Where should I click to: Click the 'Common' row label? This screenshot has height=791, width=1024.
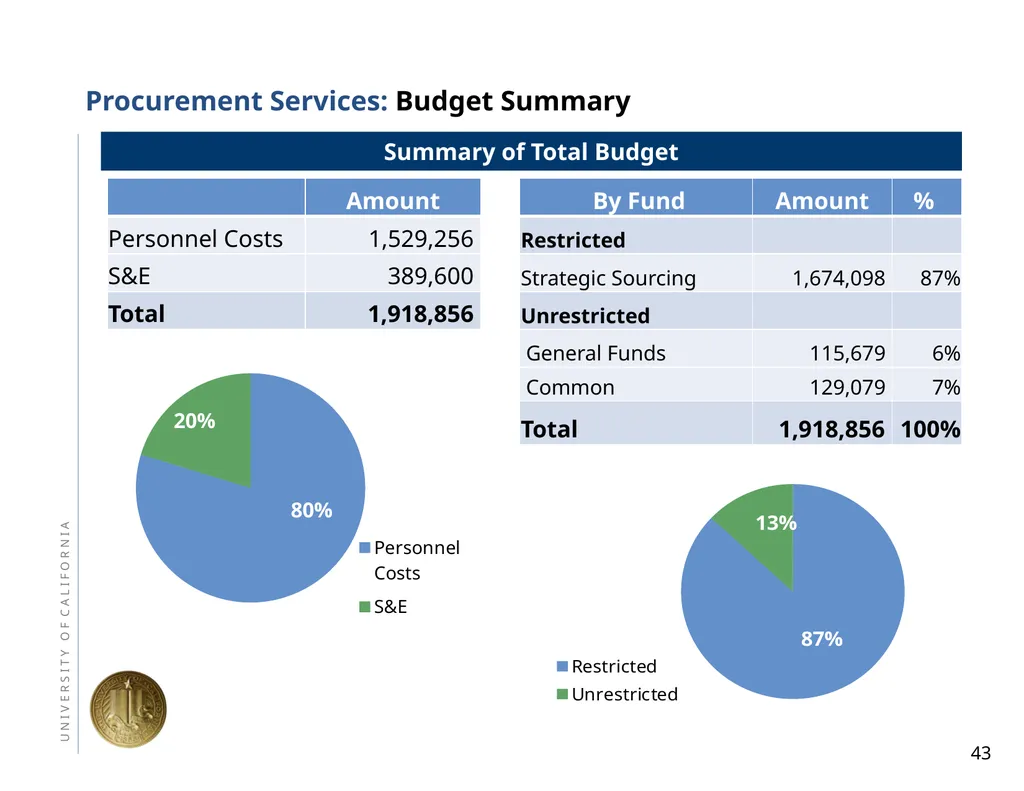[570, 387]
